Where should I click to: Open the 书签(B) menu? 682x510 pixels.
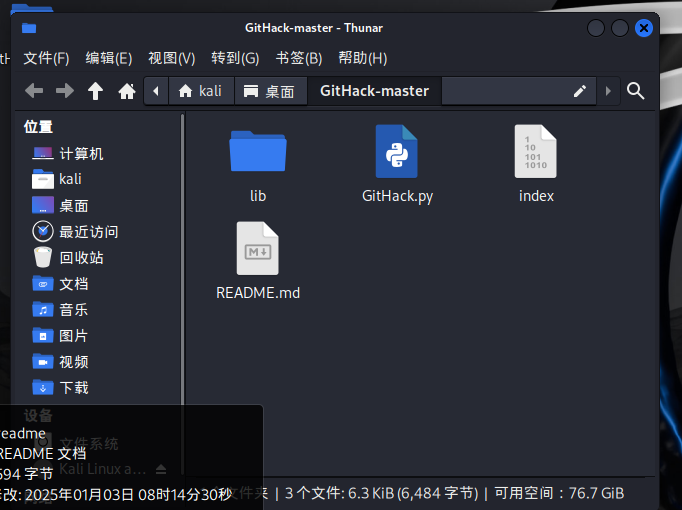coord(299,58)
